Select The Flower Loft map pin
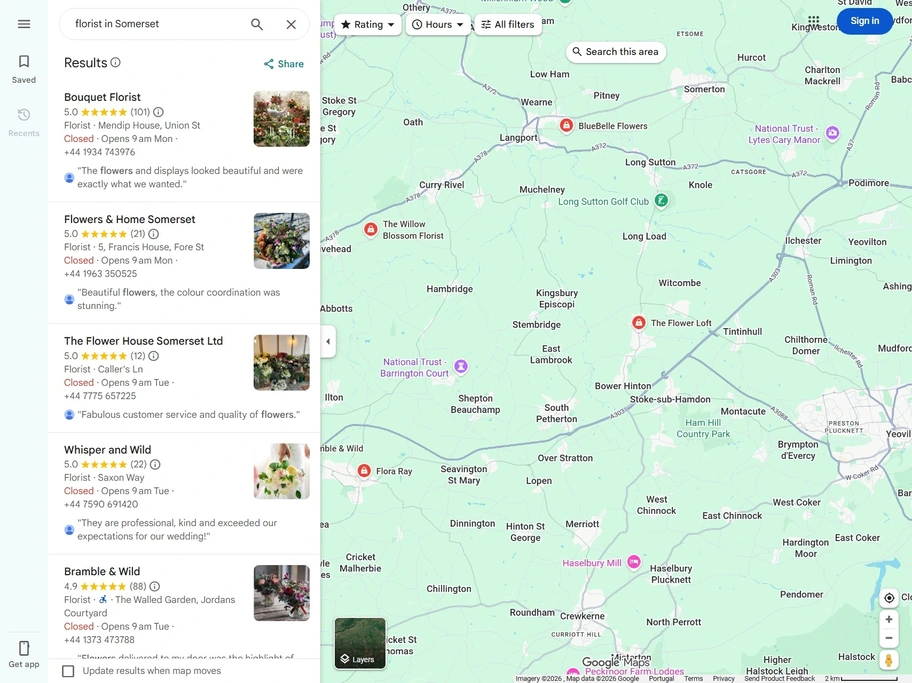The height and width of the screenshot is (683, 912). tap(639, 322)
